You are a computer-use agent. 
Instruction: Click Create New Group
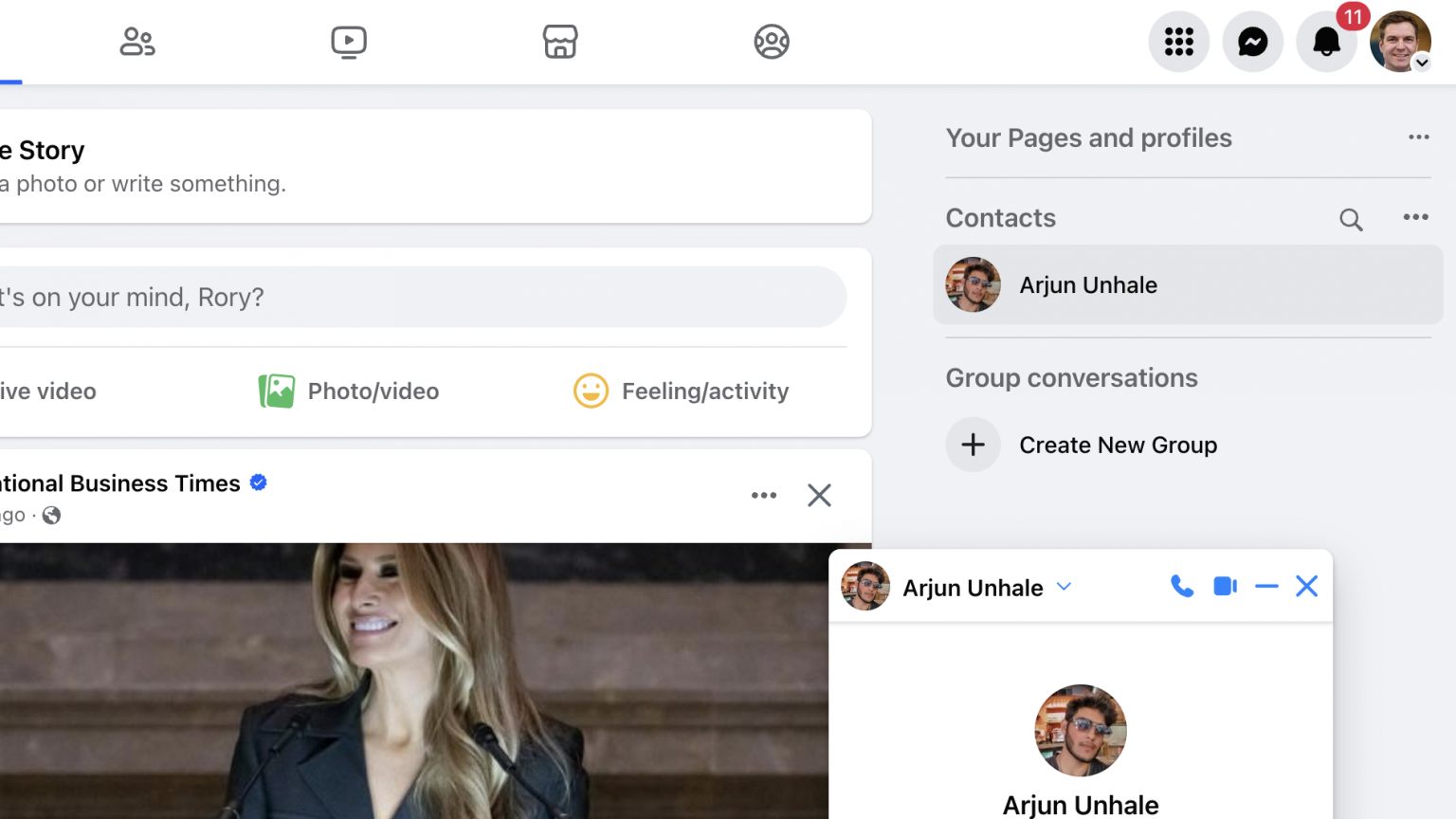pos(1118,445)
